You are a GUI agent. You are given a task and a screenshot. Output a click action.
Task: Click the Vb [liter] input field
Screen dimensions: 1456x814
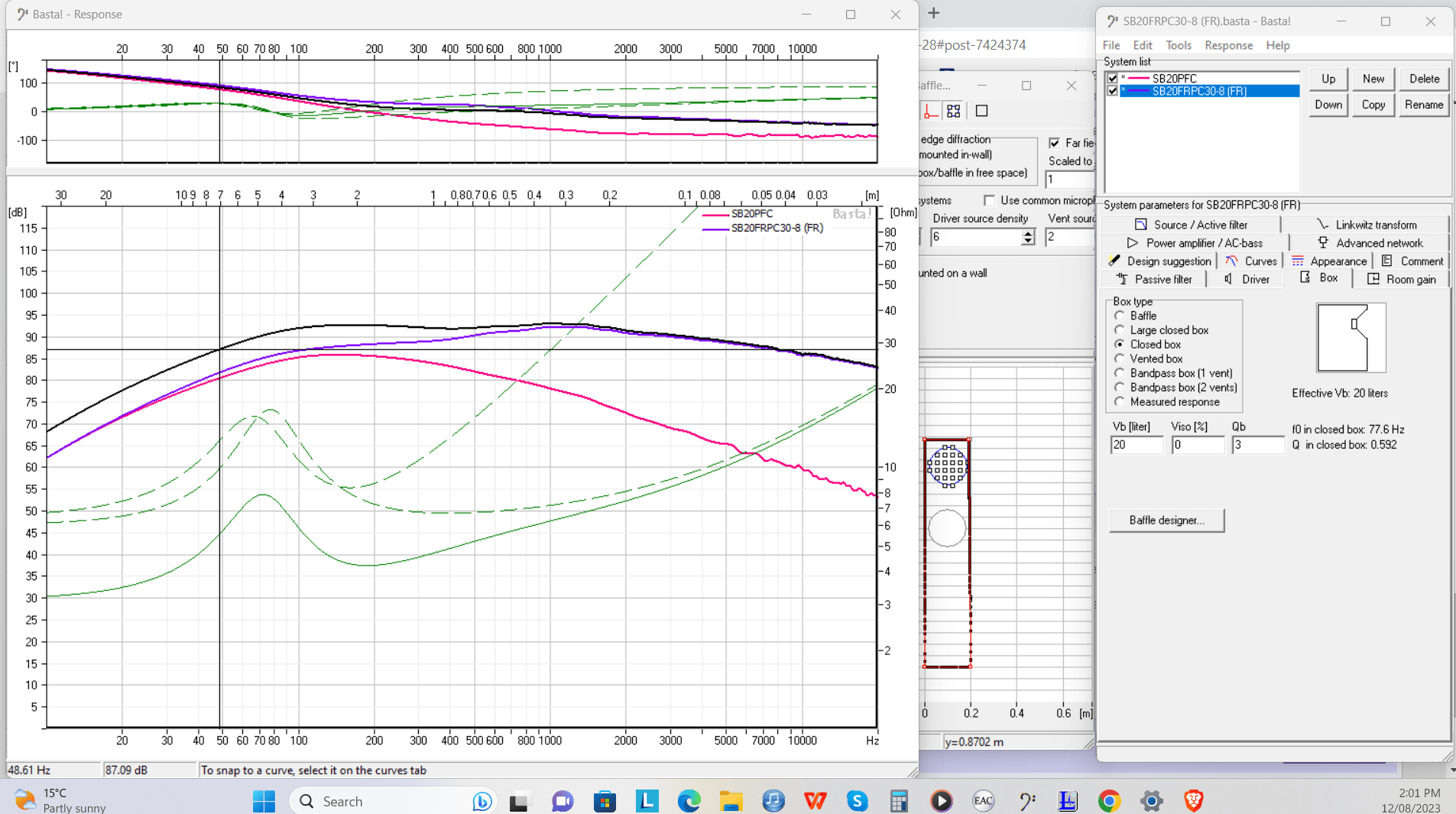[1137, 445]
